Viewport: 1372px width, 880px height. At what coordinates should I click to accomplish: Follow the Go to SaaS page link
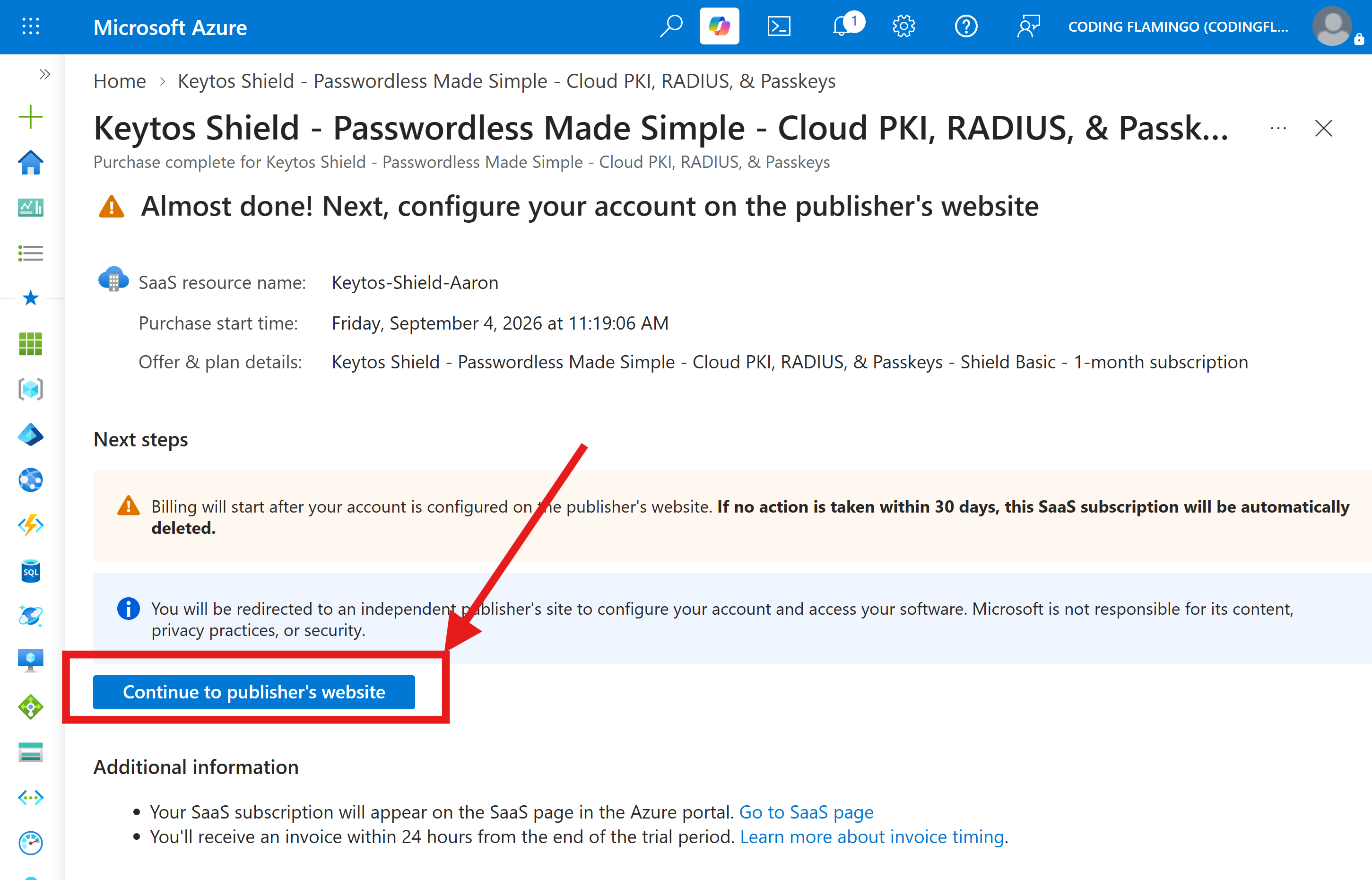[x=806, y=812]
